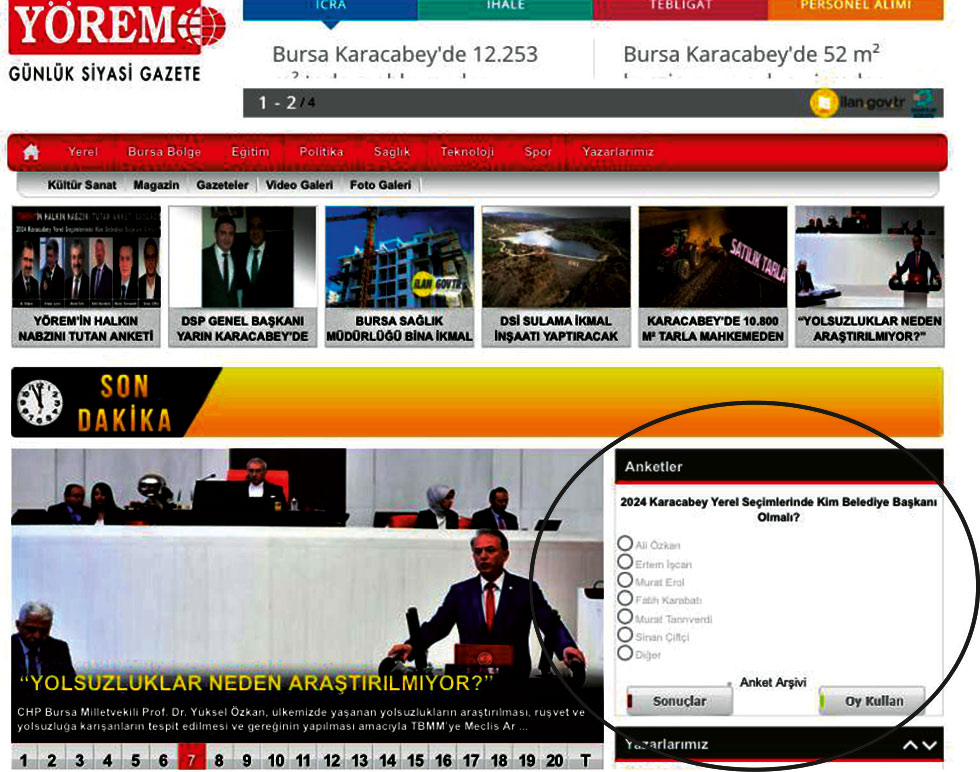Open the Politika menu item

click(321, 152)
